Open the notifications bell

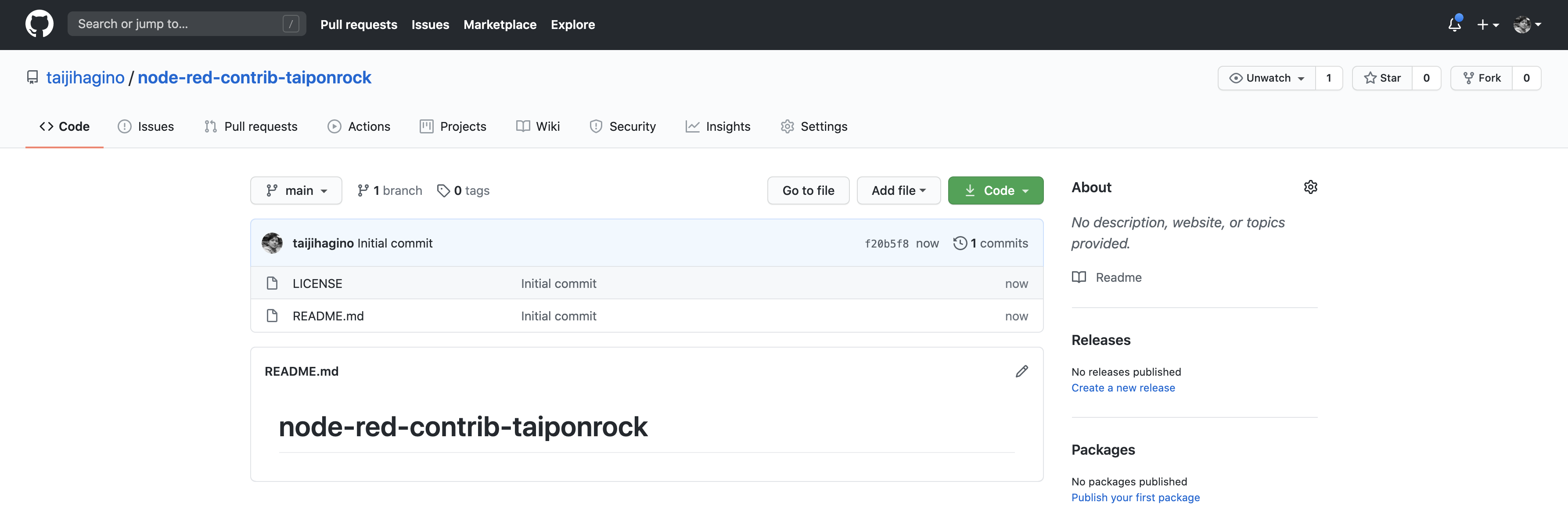(1454, 24)
